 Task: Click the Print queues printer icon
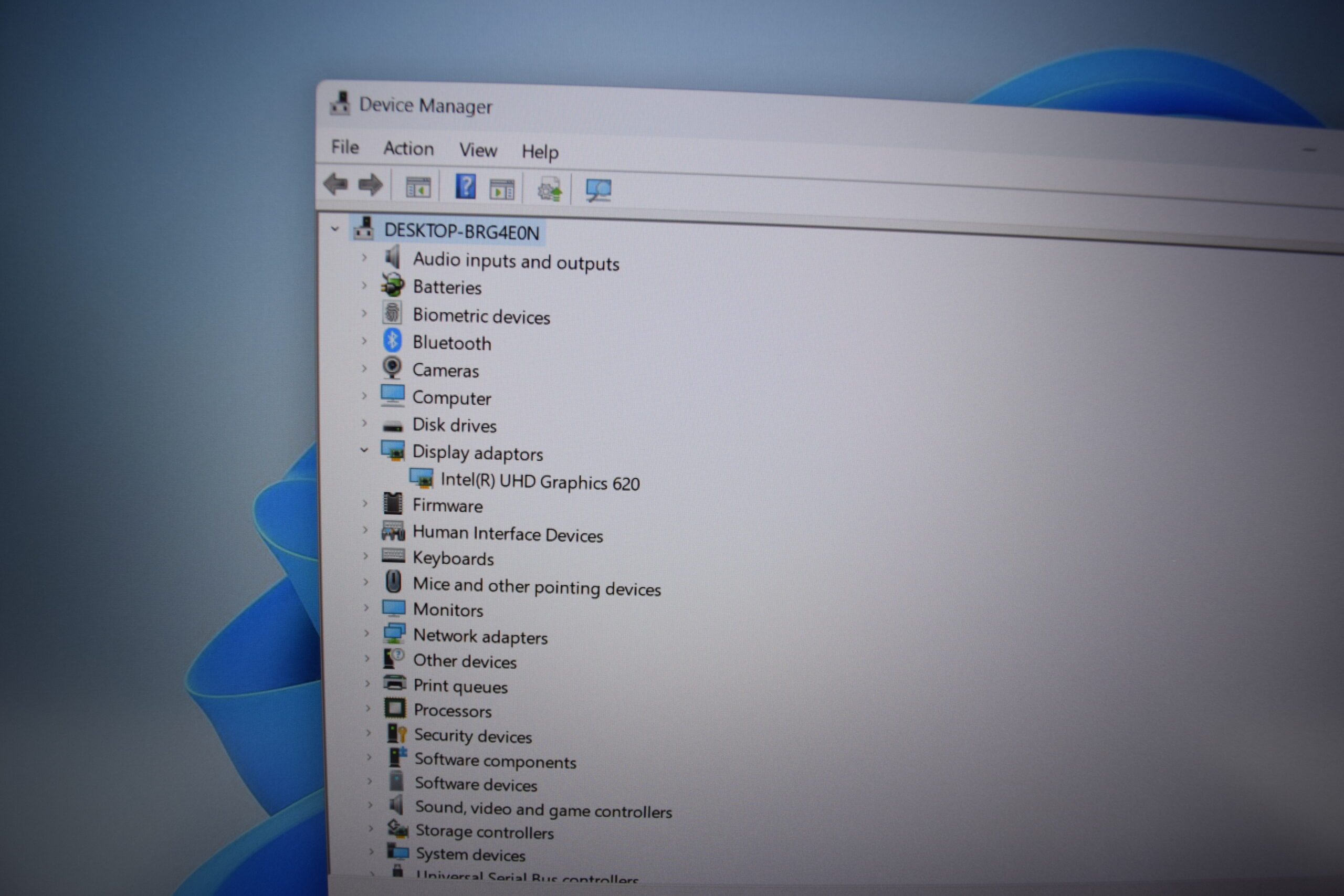pos(394,683)
